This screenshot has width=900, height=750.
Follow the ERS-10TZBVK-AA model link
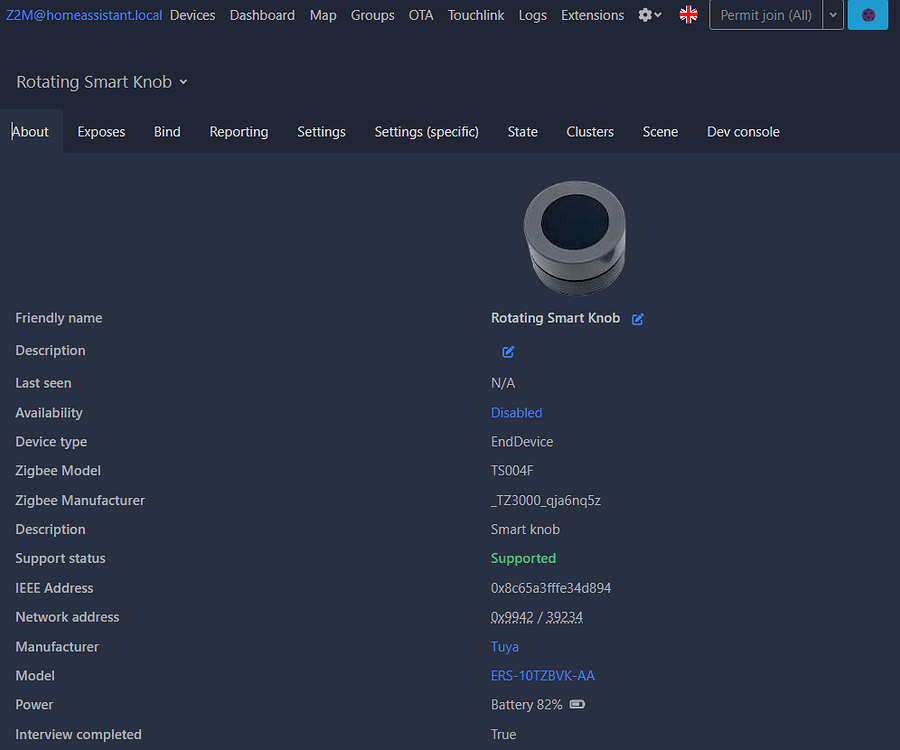tap(543, 675)
